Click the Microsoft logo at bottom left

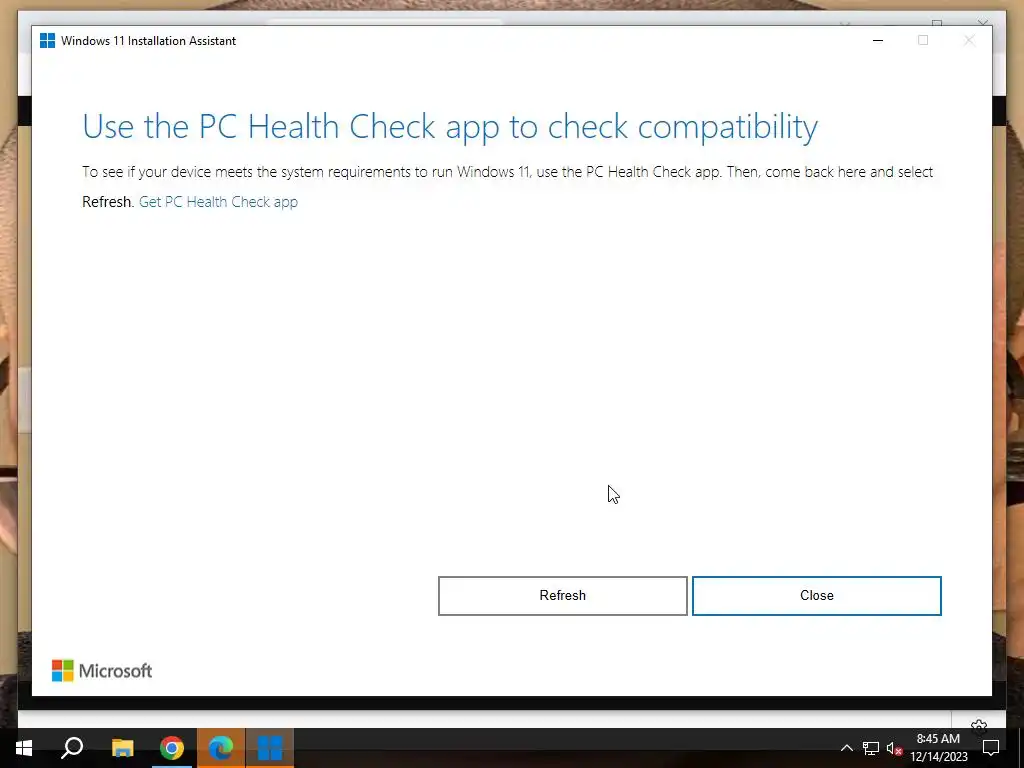pyautogui.click(x=102, y=671)
